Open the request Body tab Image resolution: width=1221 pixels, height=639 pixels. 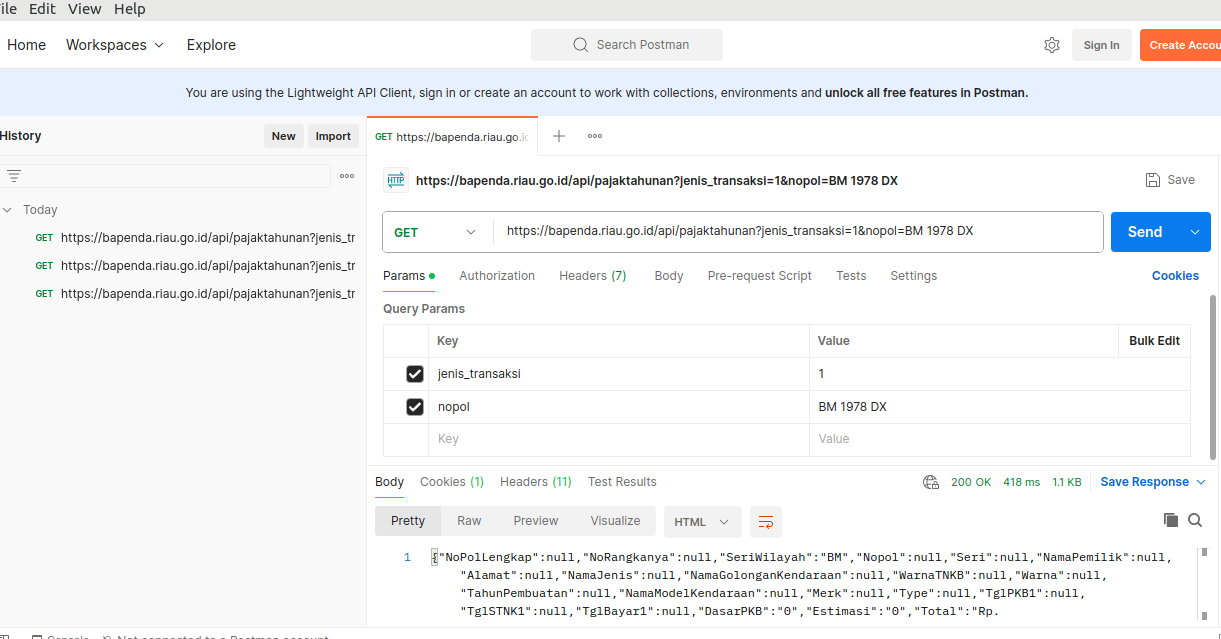point(669,276)
